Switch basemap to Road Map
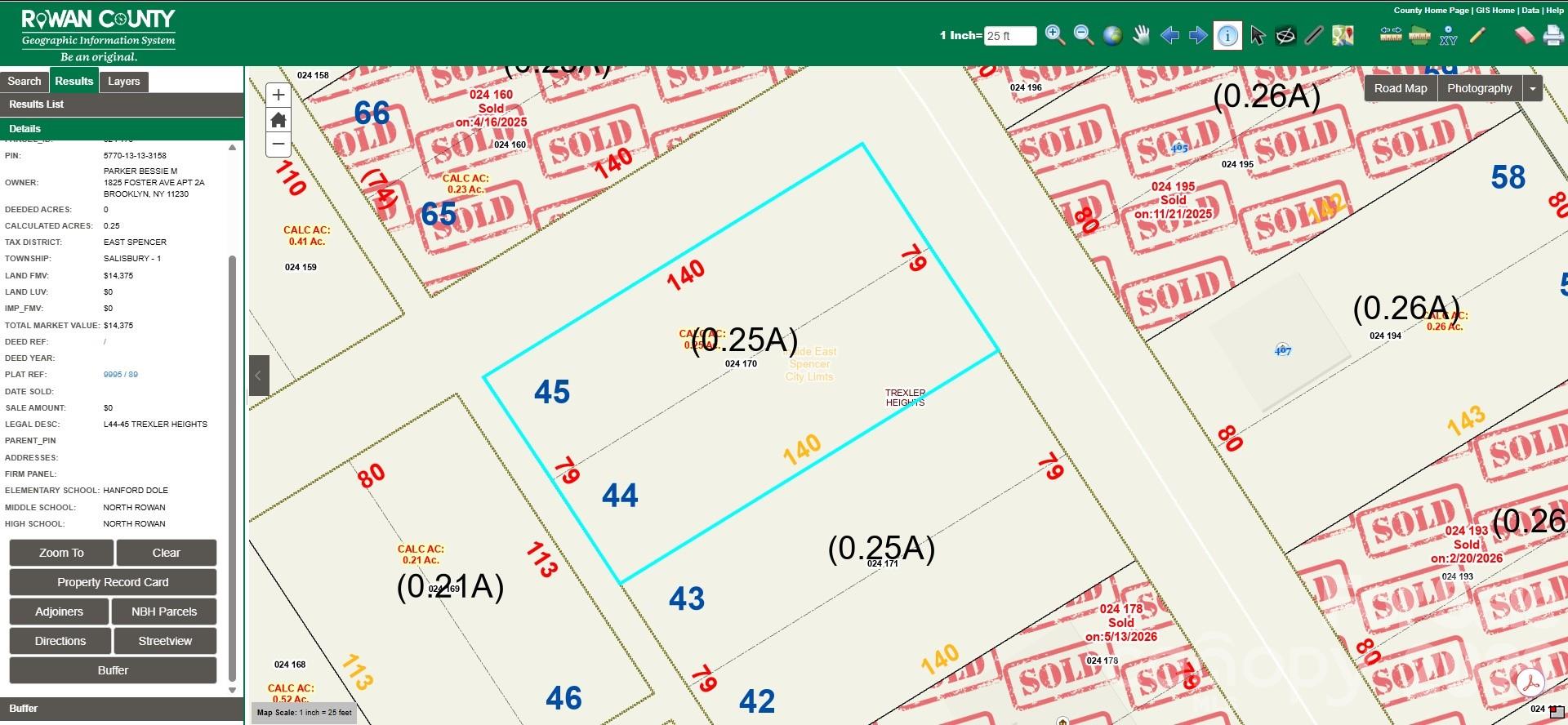 tap(1401, 88)
